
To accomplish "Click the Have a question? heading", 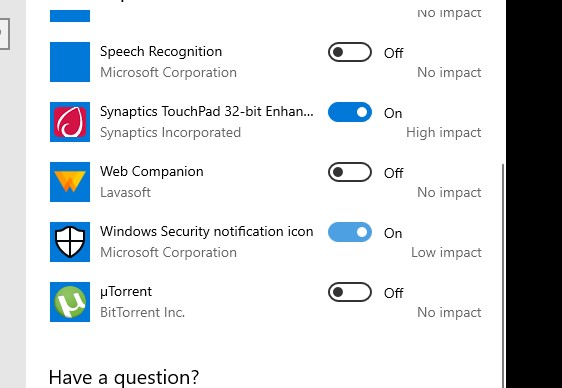I will [x=124, y=377].
